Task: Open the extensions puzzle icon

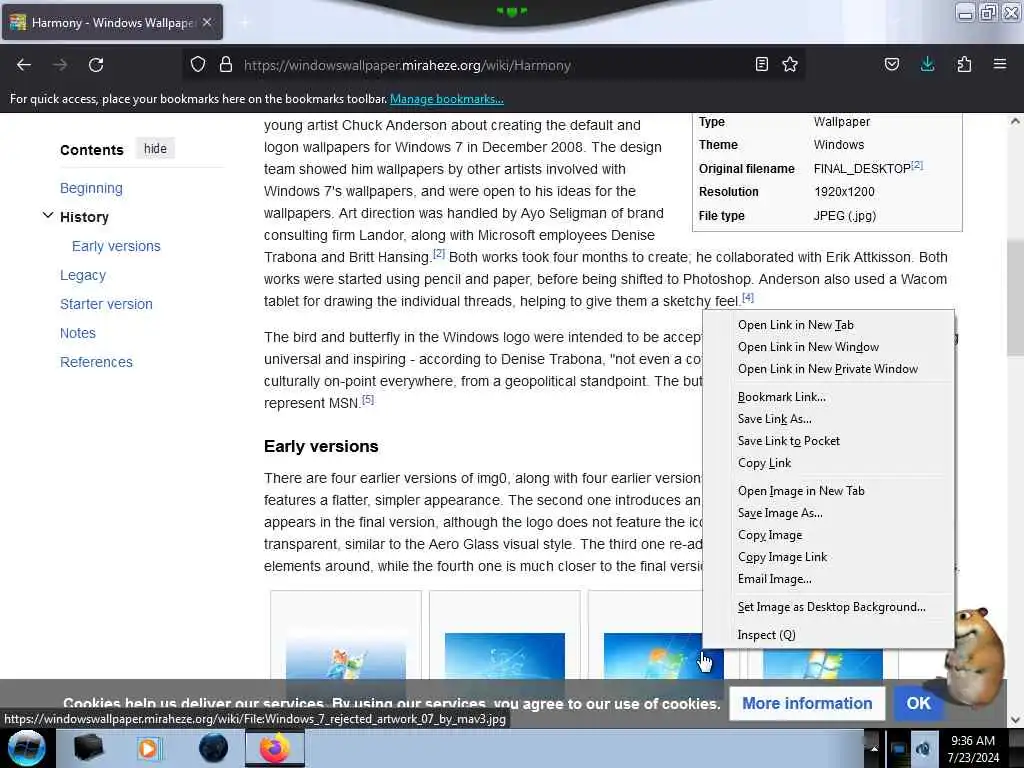Action: (x=964, y=65)
